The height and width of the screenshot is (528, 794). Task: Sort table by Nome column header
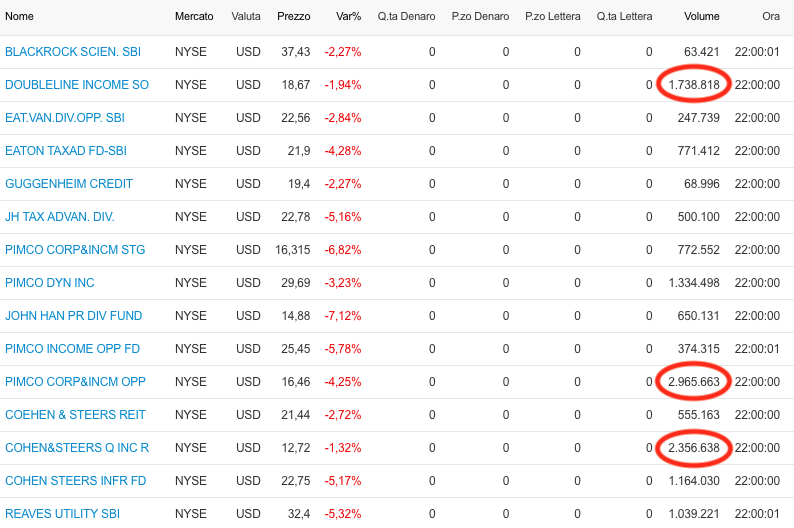(19, 16)
